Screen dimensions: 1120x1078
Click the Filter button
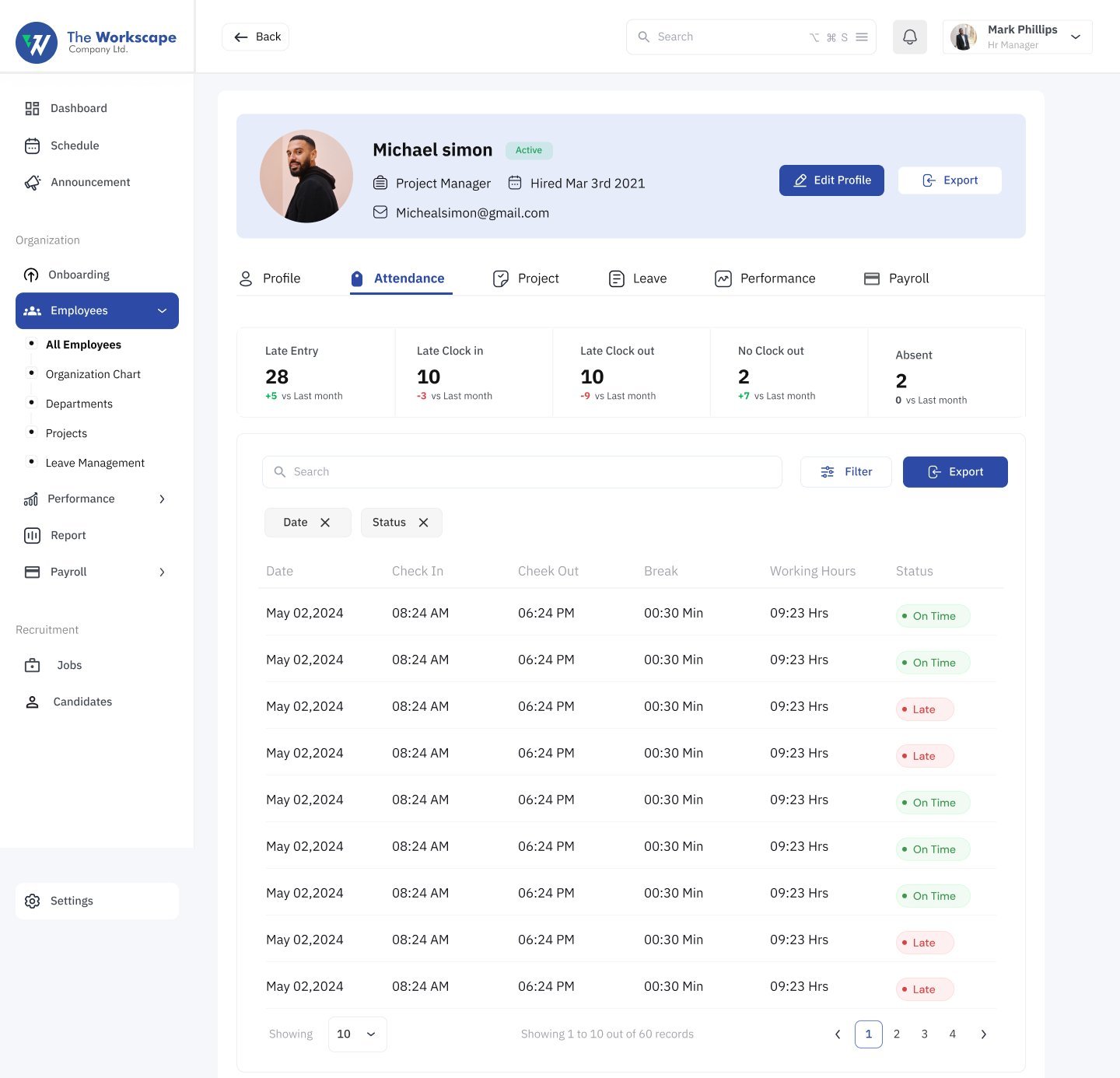click(846, 472)
